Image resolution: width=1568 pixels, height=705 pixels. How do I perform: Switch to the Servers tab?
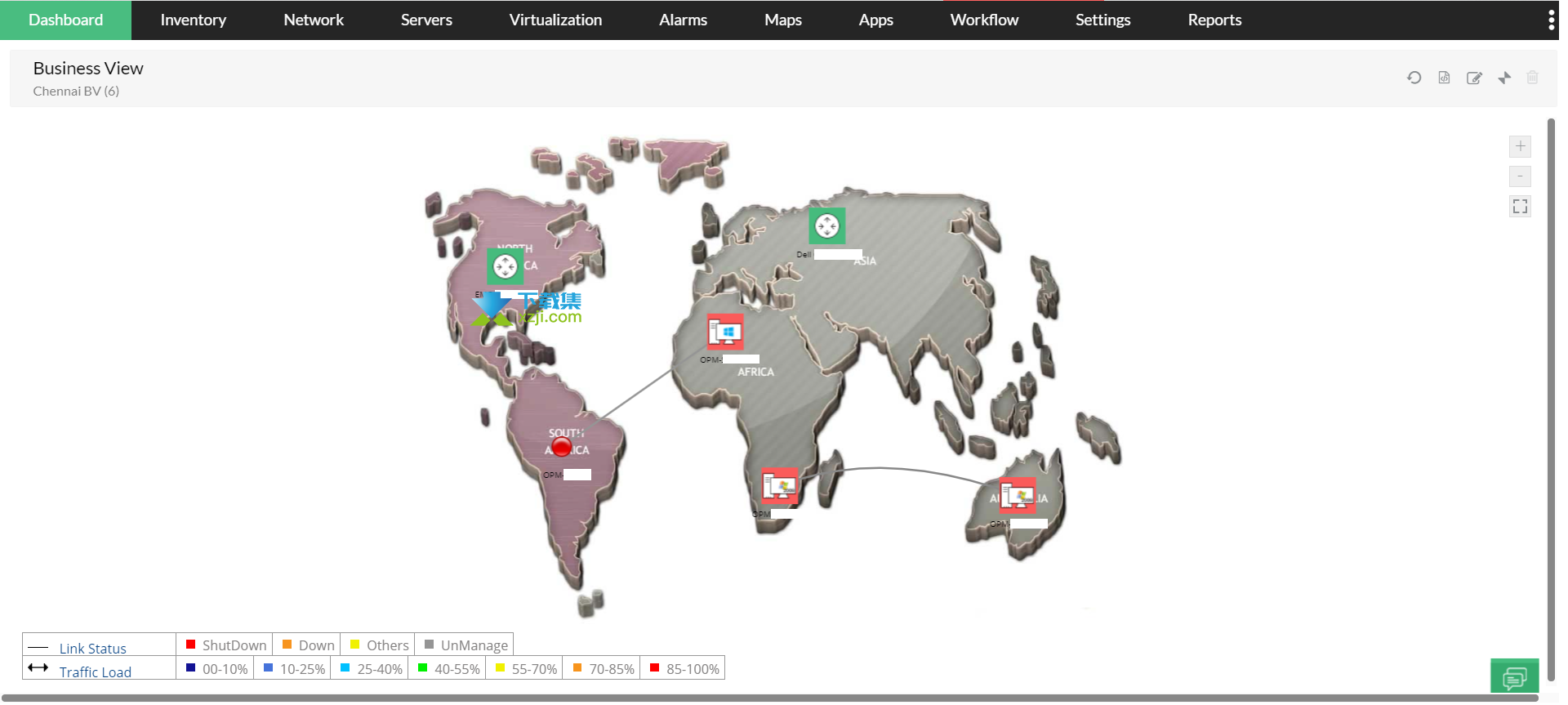(426, 20)
